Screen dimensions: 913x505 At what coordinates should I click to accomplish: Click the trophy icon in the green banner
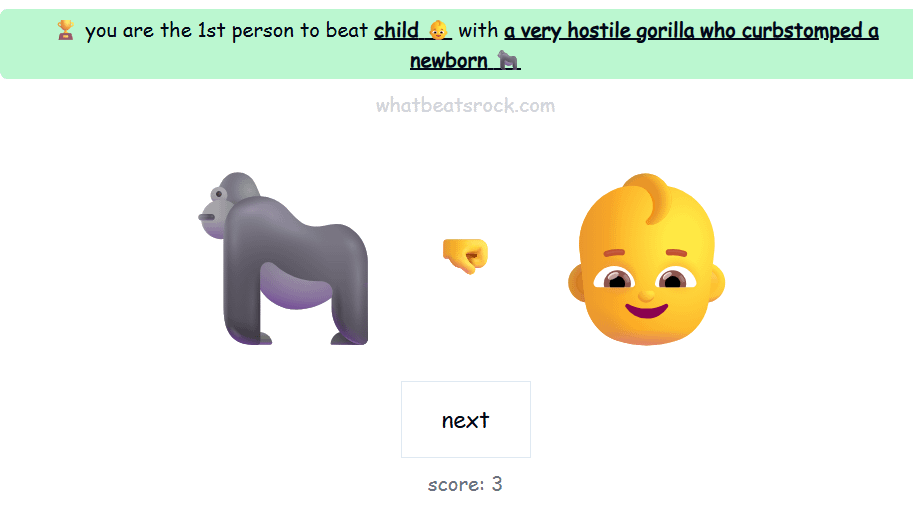[x=65, y=30]
